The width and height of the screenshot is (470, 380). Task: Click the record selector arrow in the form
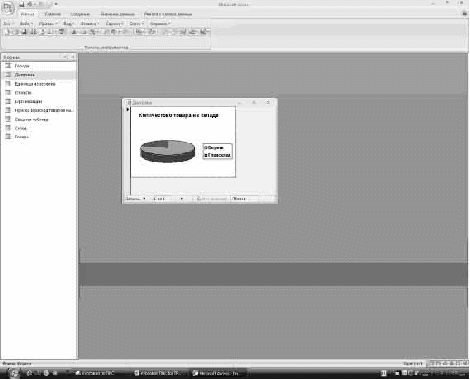[x=128, y=109]
